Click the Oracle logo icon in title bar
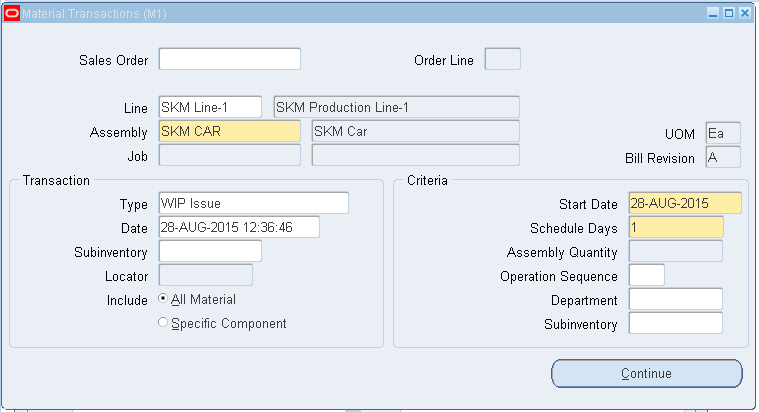The image size is (759, 412). (12, 12)
